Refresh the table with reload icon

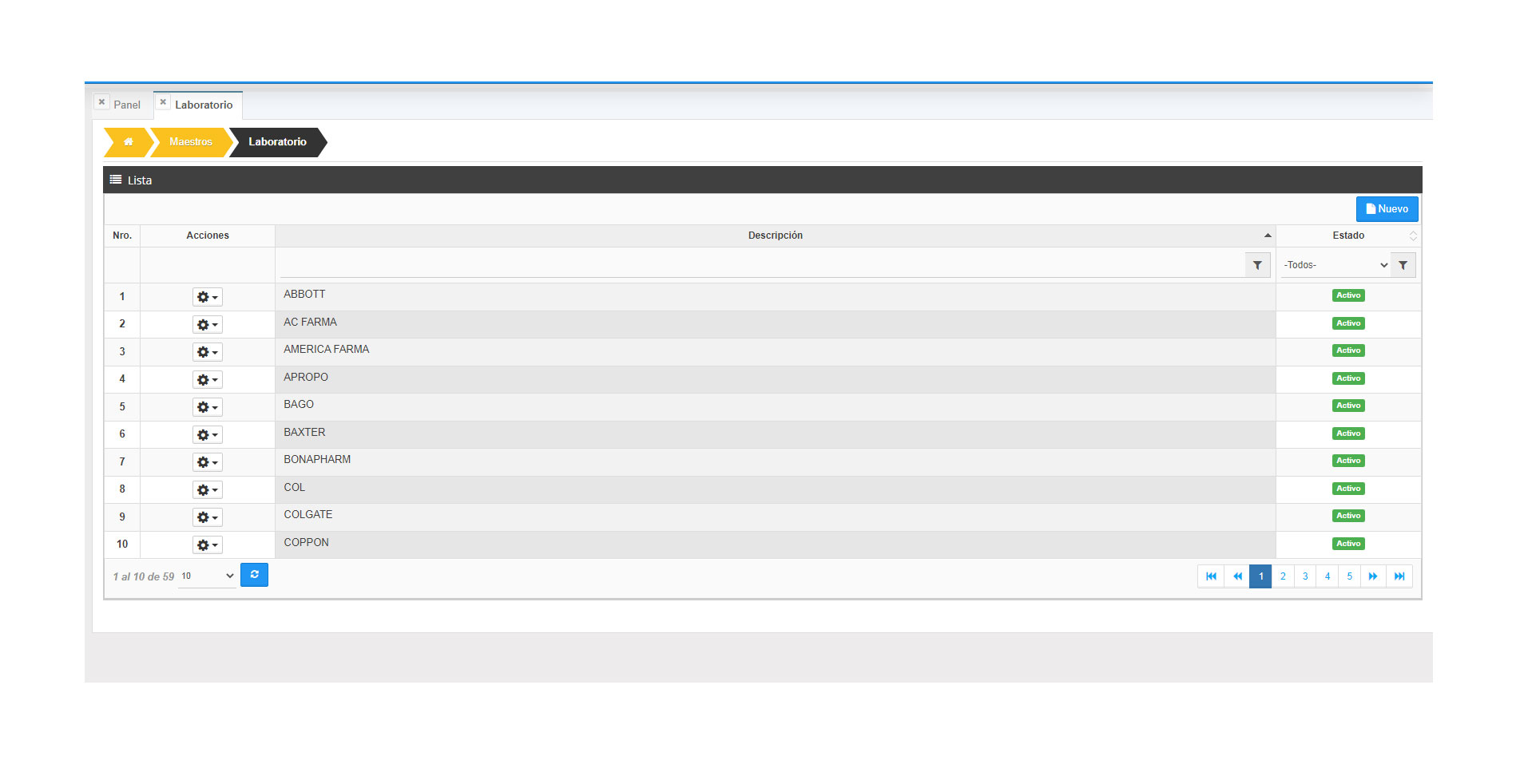pyautogui.click(x=254, y=575)
